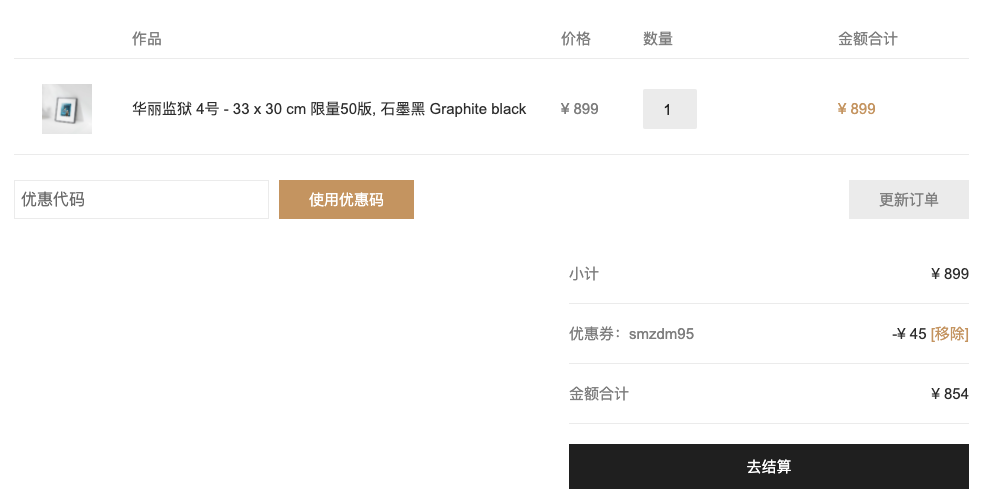The width and height of the screenshot is (984, 501).
Task: Click the -¥45 discount amount
Action: (x=909, y=334)
